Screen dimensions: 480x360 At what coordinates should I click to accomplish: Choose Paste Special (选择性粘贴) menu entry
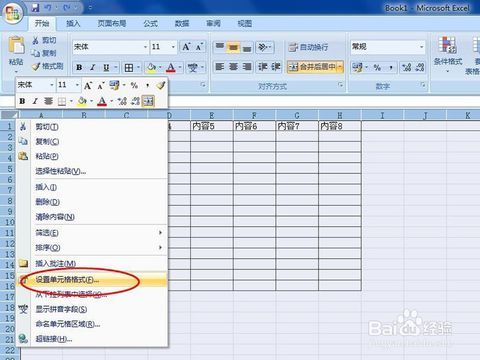[92, 171]
